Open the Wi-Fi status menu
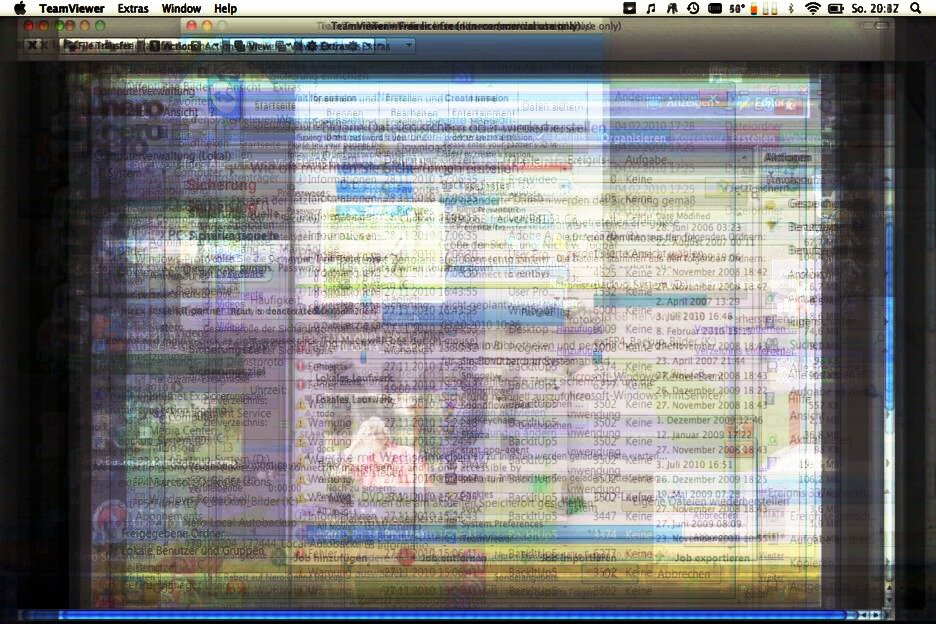This screenshot has width=936, height=624. 812,8
